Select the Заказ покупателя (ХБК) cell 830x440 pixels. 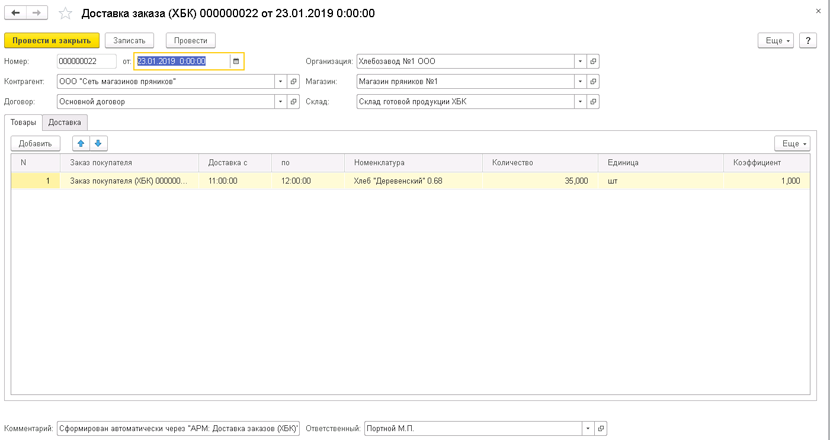click(x=129, y=181)
